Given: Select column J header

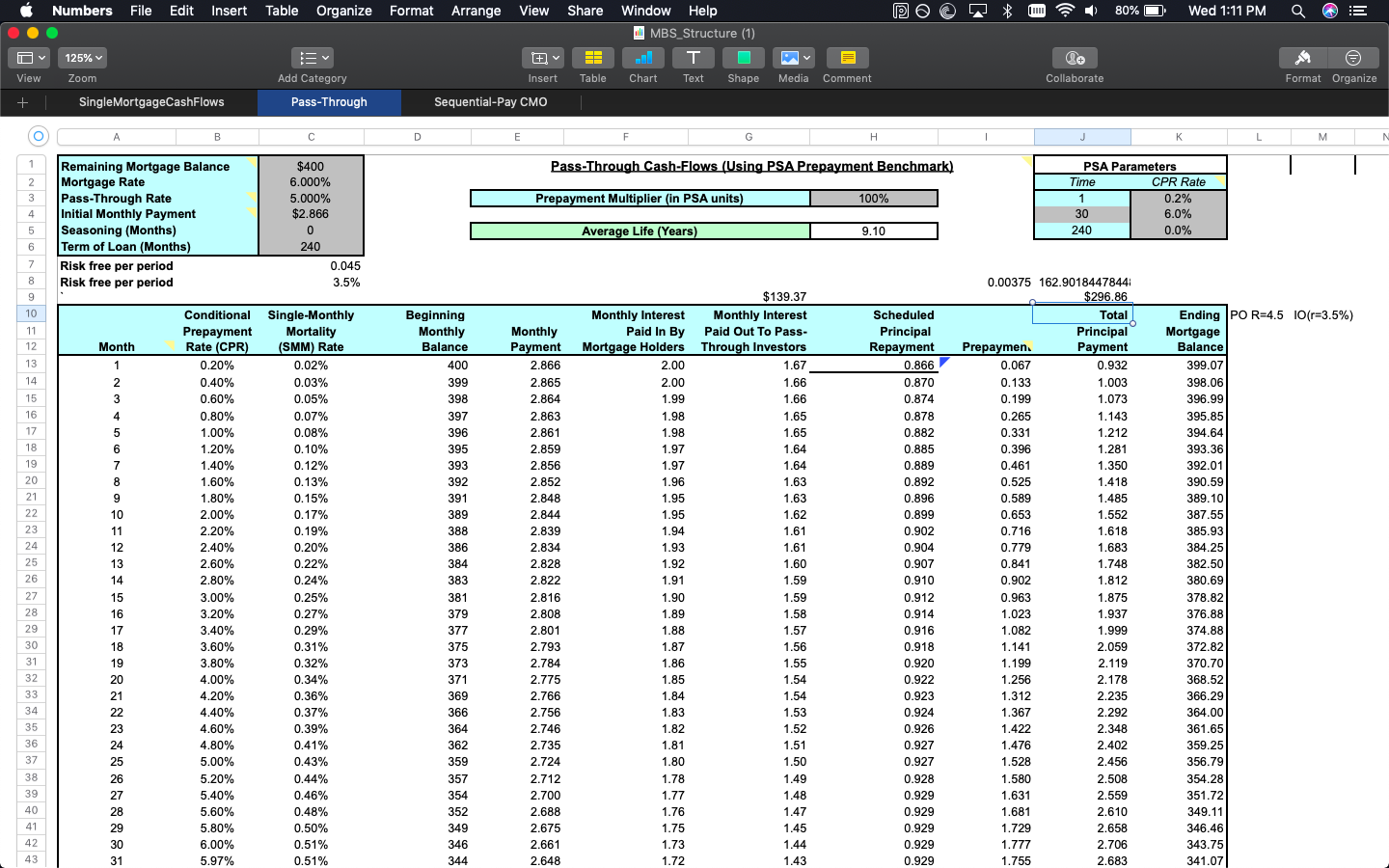Looking at the screenshot, I should [x=1082, y=137].
